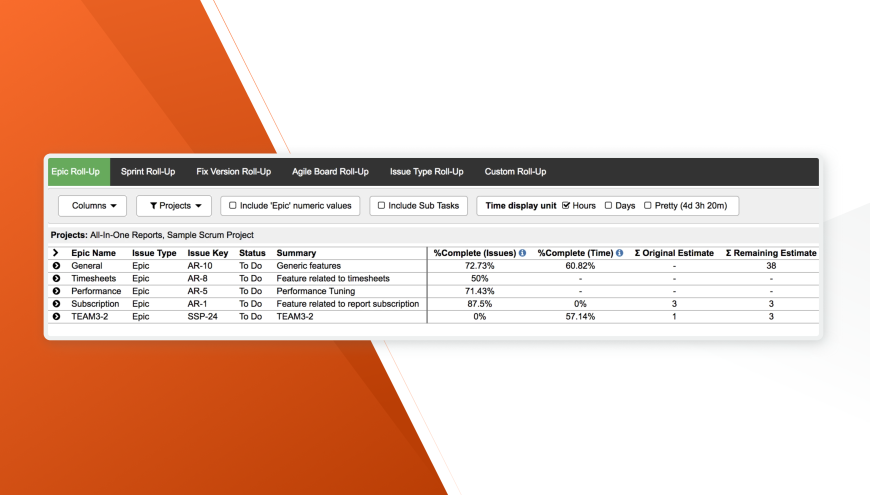The width and height of the screenshot is (870, 495).
Task: Click the AR-10 issue key
Action: [200, 266]
